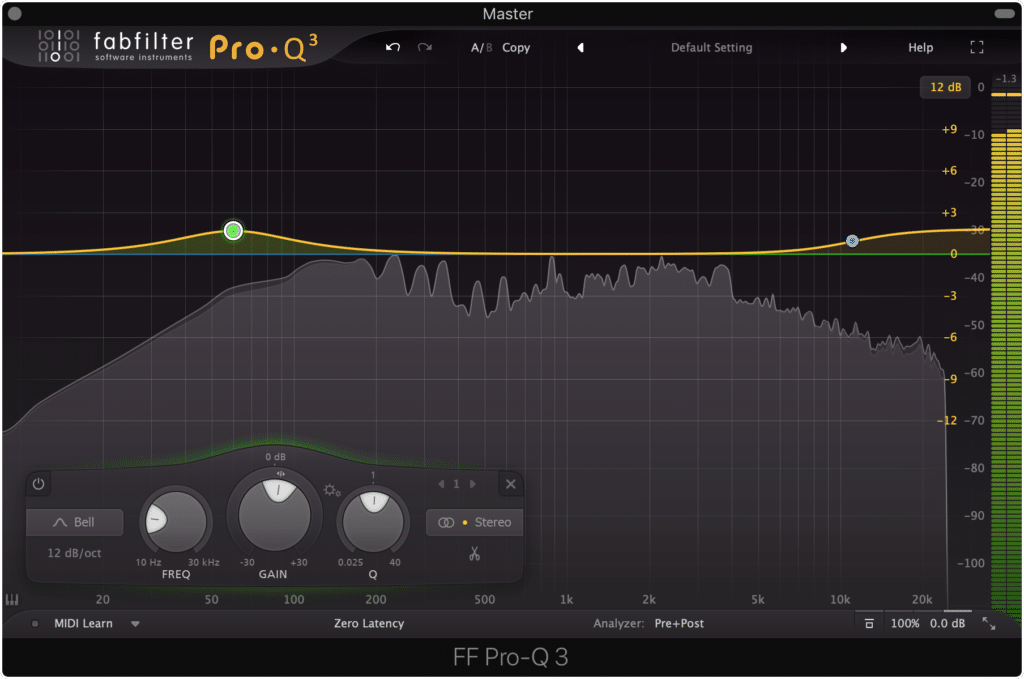Click the band number 1 label

pos(456,484)
